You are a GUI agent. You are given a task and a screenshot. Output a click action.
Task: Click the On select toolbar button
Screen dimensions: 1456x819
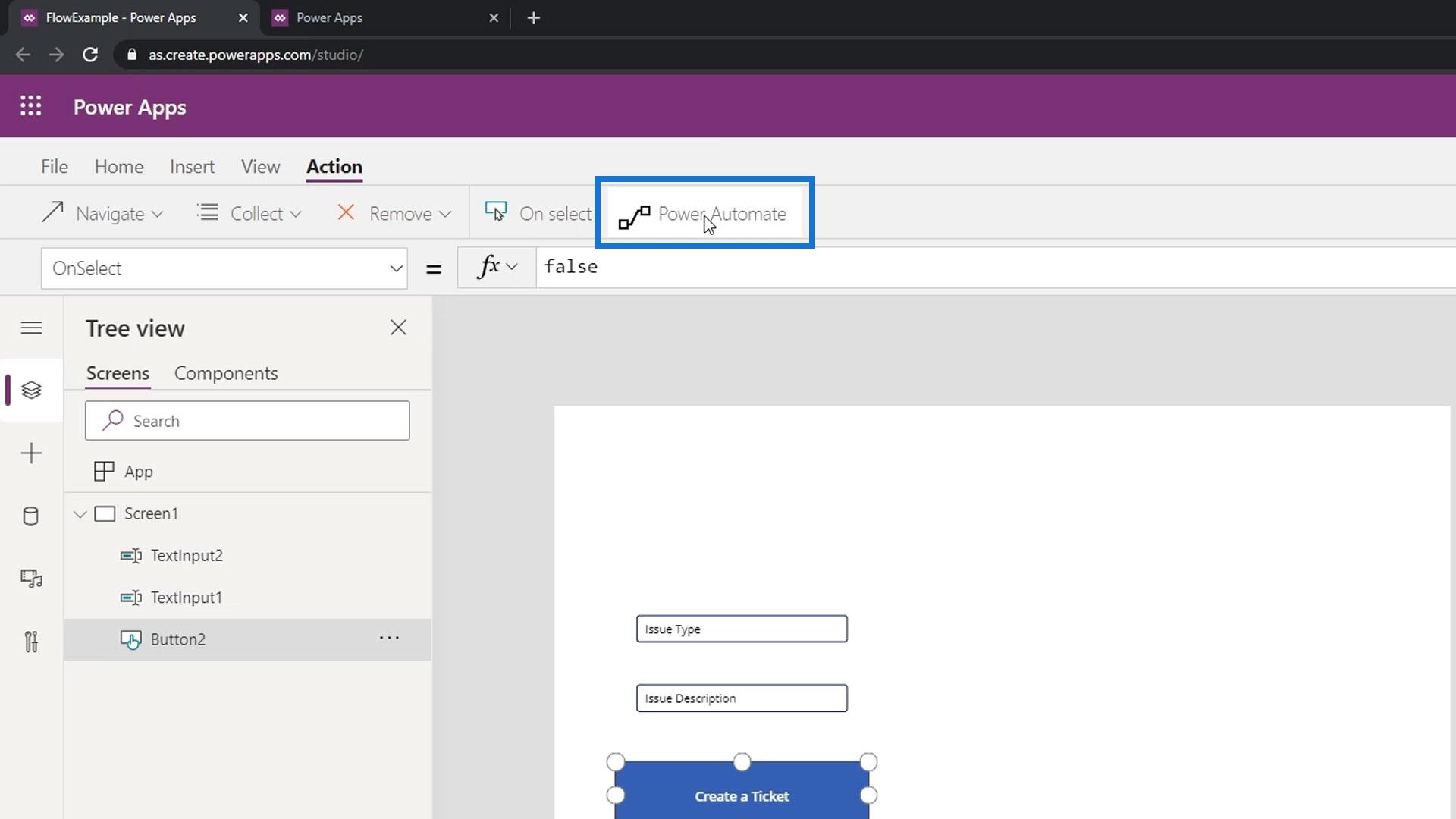click(x=538, y=214)
